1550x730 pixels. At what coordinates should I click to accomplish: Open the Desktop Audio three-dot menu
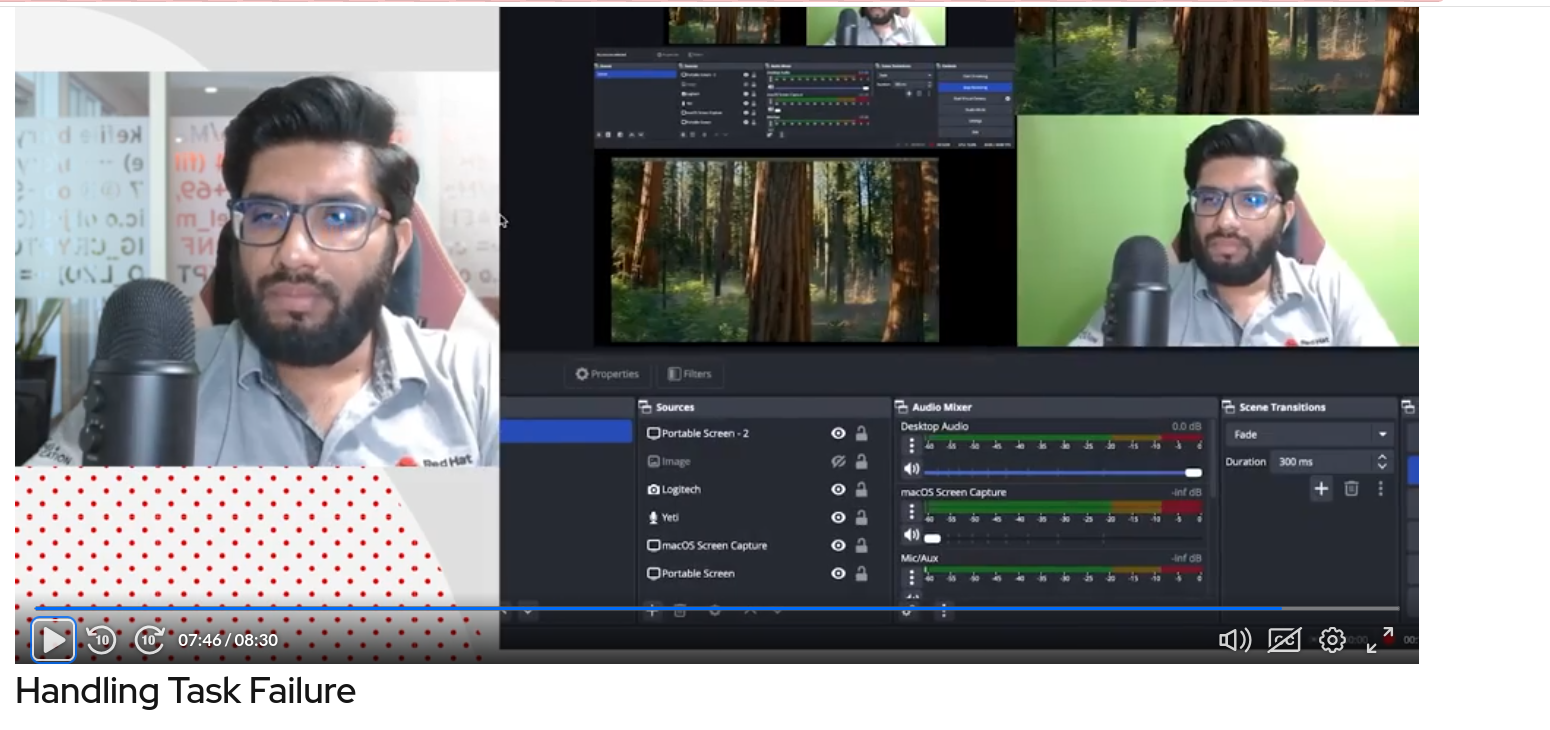pos(911,445)
